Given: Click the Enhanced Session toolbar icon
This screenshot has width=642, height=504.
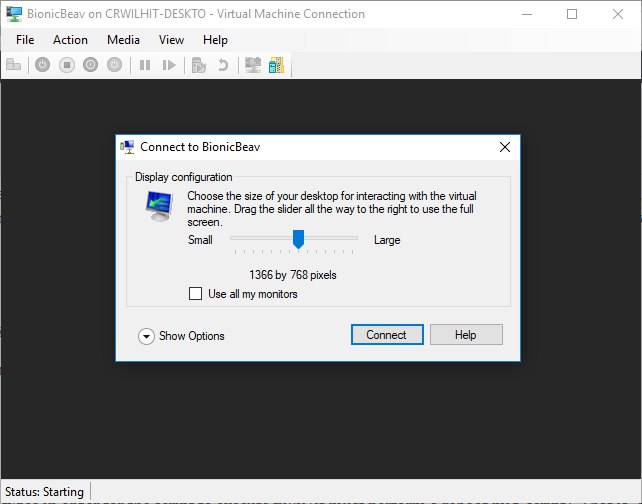Looking at the screenshot, I should coord(253,65).
